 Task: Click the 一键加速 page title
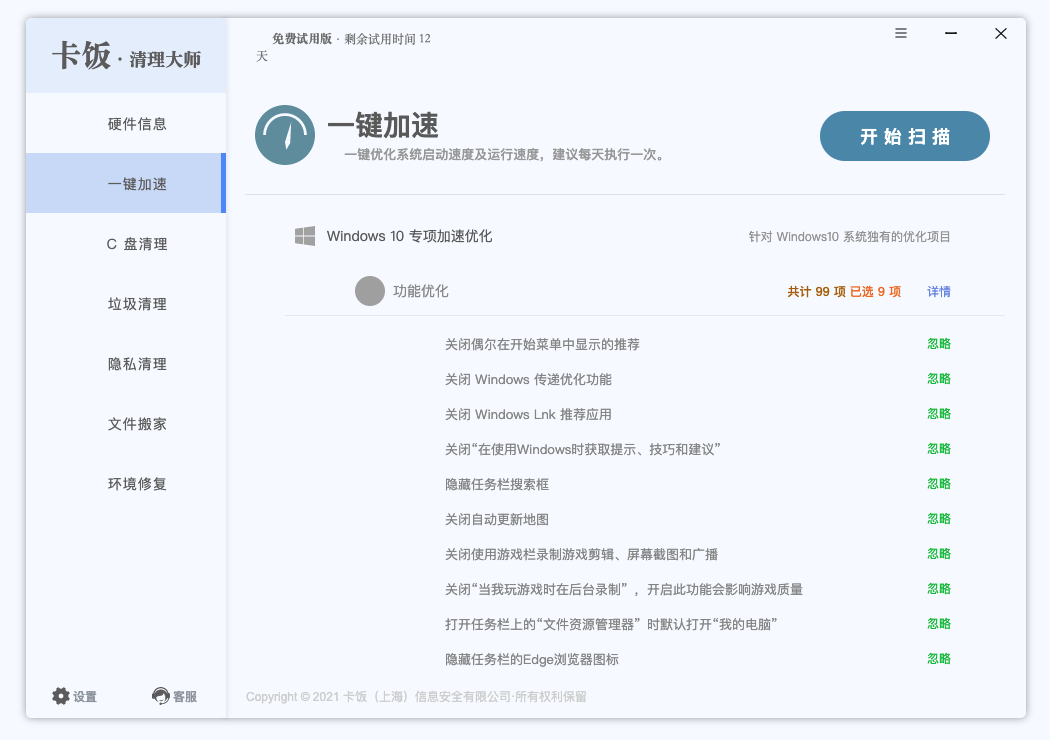(x=383, y=125)
